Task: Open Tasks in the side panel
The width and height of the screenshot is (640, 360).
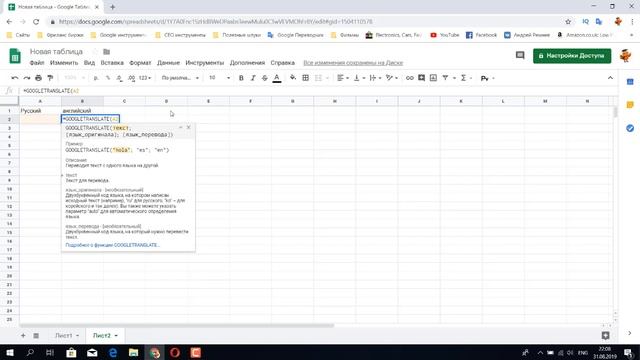Action: click(x=630, y=128)
